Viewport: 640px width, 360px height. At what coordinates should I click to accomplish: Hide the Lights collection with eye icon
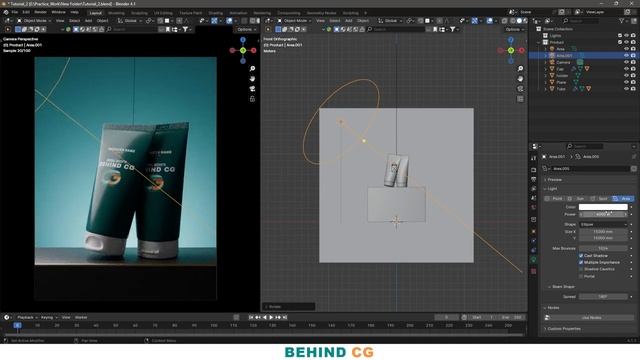627,36
